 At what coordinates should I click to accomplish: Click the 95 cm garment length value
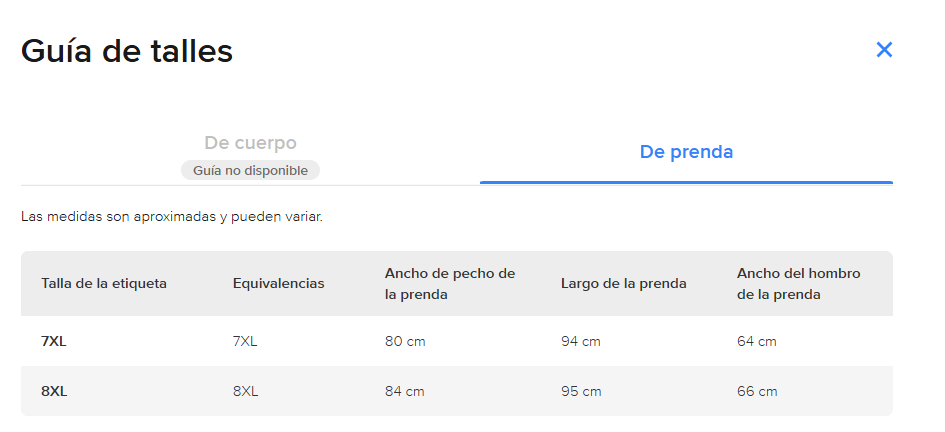(x=581, y=391)
